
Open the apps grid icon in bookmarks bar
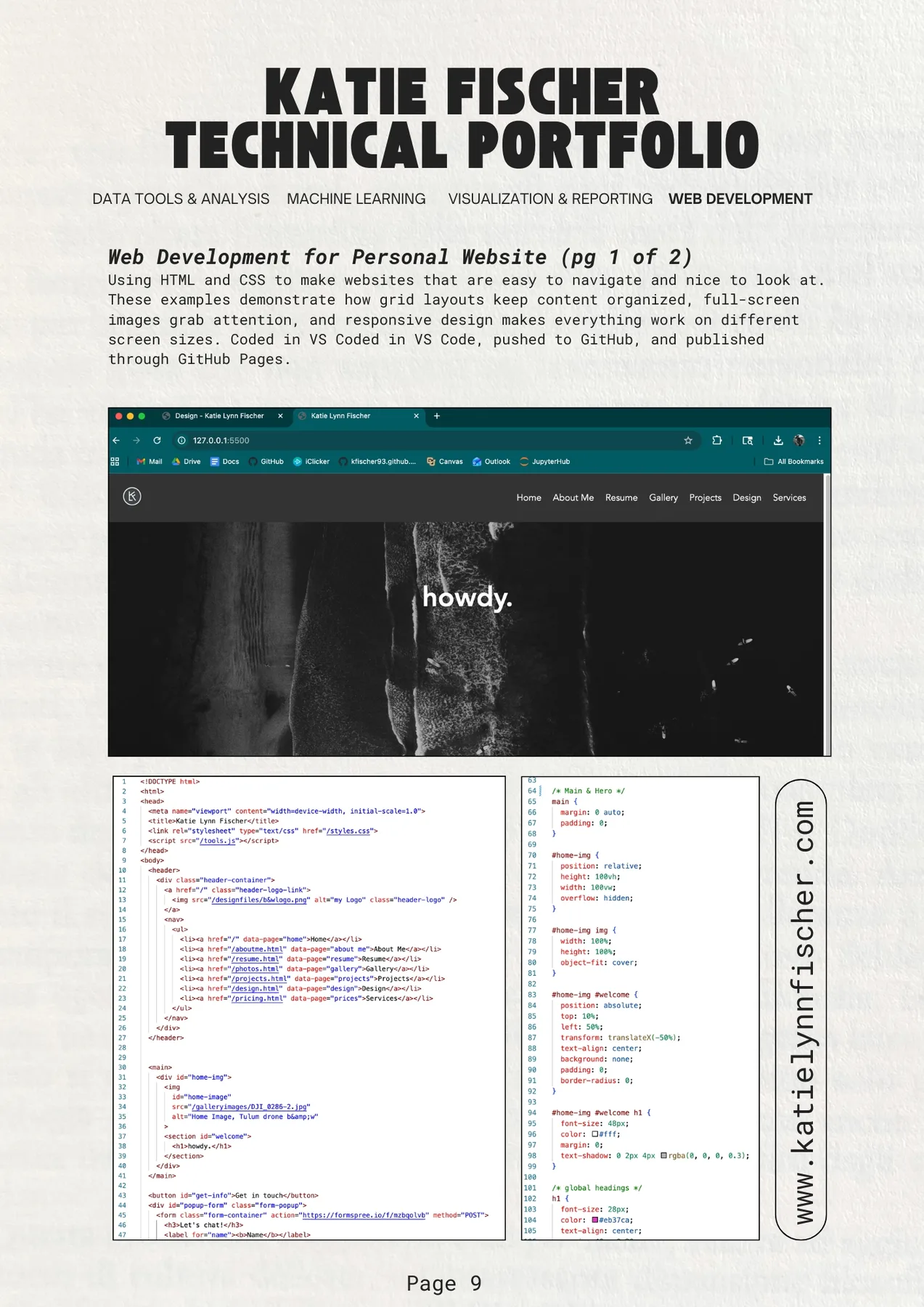[115, 461]
